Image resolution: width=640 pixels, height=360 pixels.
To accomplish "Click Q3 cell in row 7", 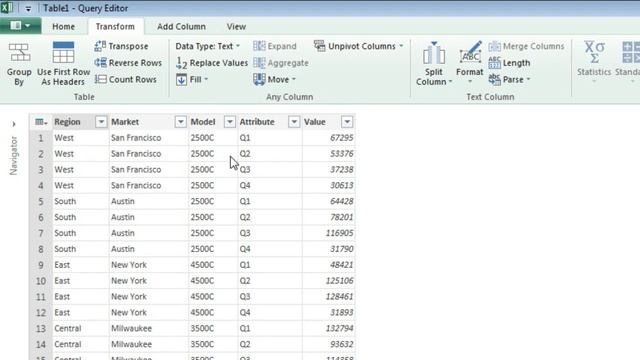I will point(270,233).
